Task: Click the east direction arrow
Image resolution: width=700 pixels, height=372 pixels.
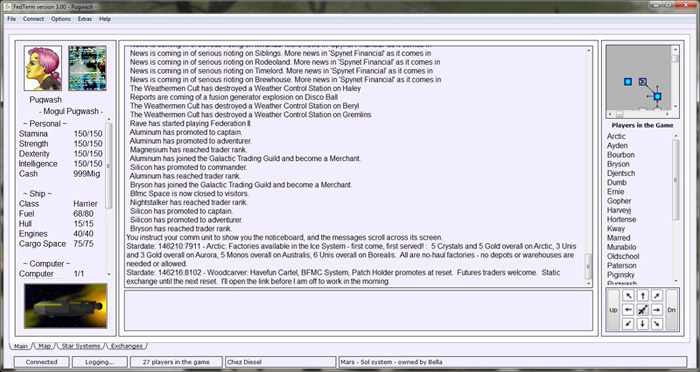Action: point(657,310)
